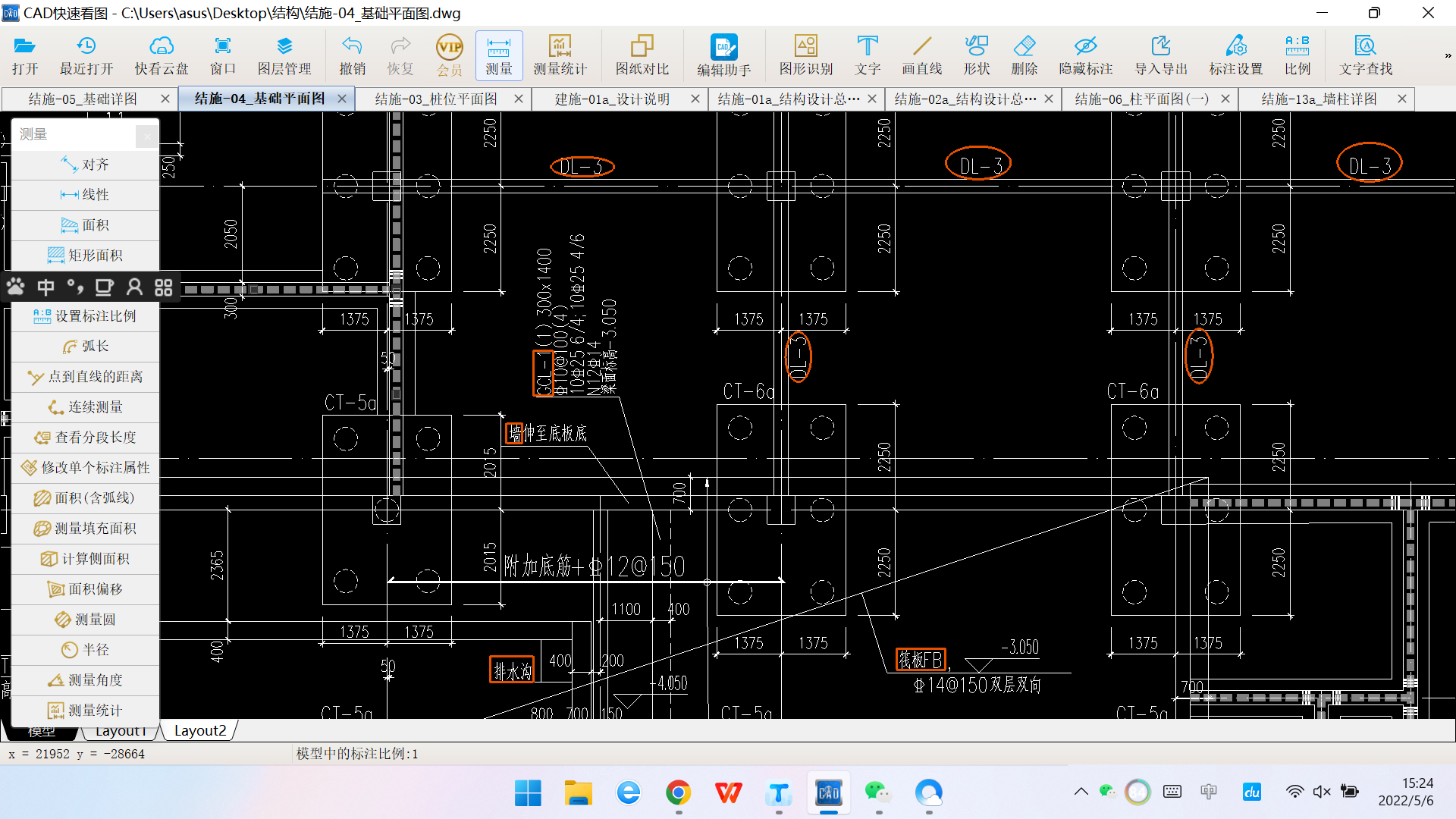1456x819 pixels.
Task: Close the 结施-03_桩位平面图 tab
Action: pyautogui.click(x=519, y=99)
